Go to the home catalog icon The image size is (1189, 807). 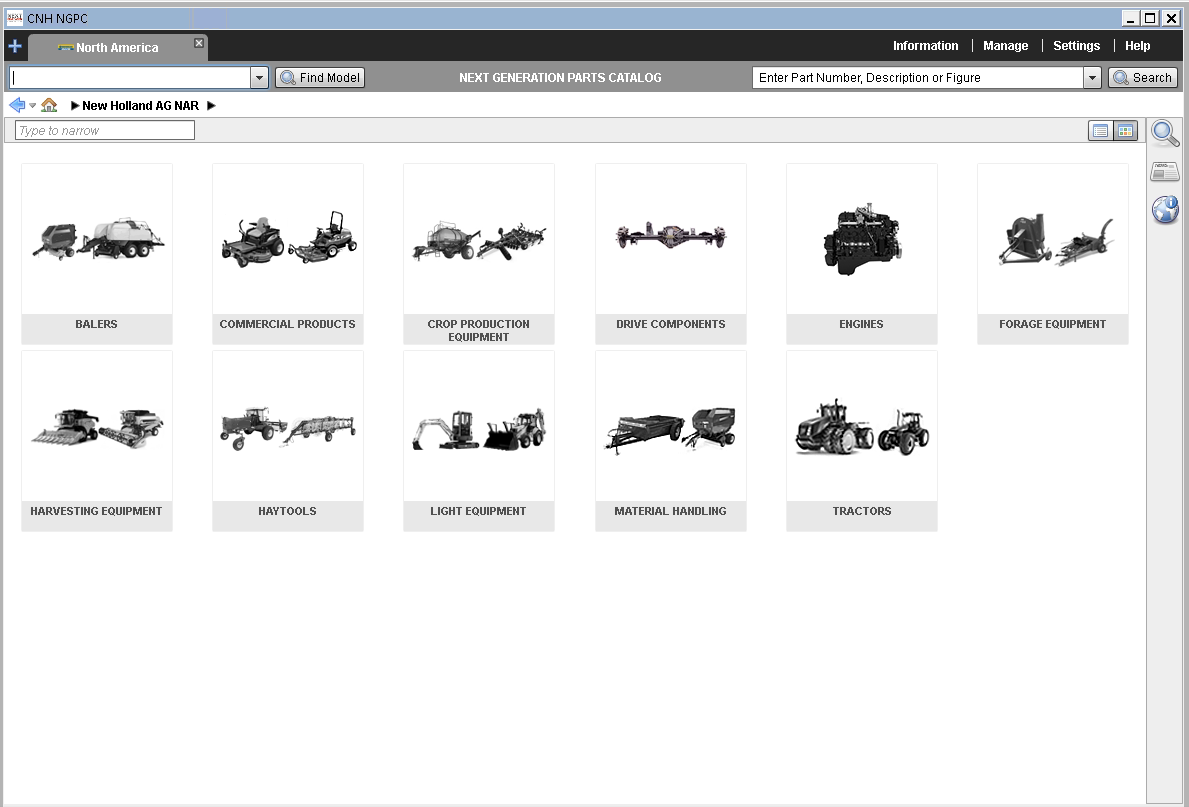pyautogui.click(x=49, y=105)
